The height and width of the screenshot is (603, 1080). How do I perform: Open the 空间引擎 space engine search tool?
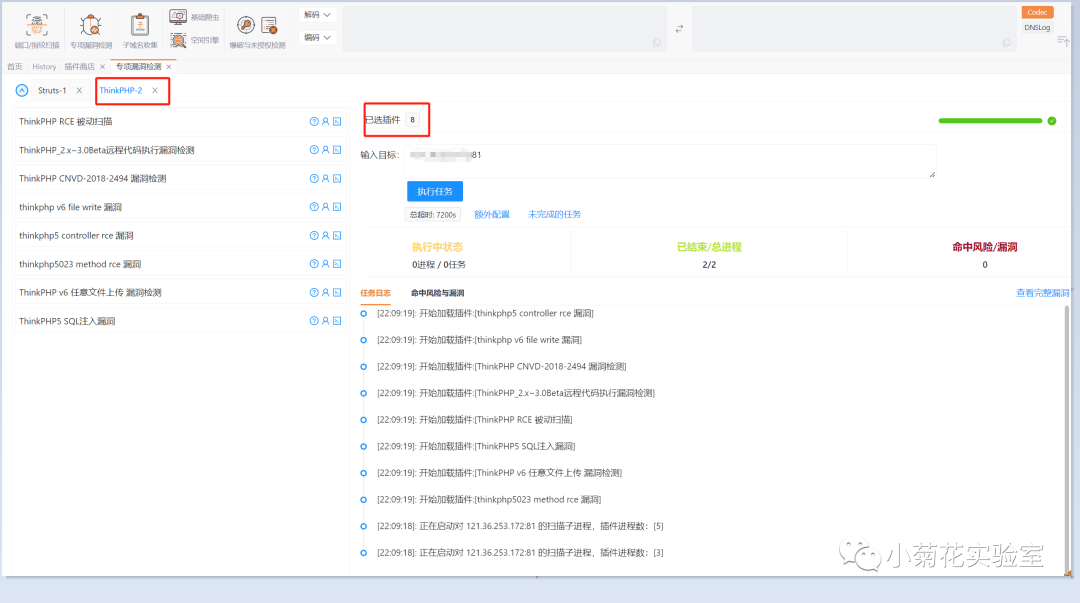[194, 40]
